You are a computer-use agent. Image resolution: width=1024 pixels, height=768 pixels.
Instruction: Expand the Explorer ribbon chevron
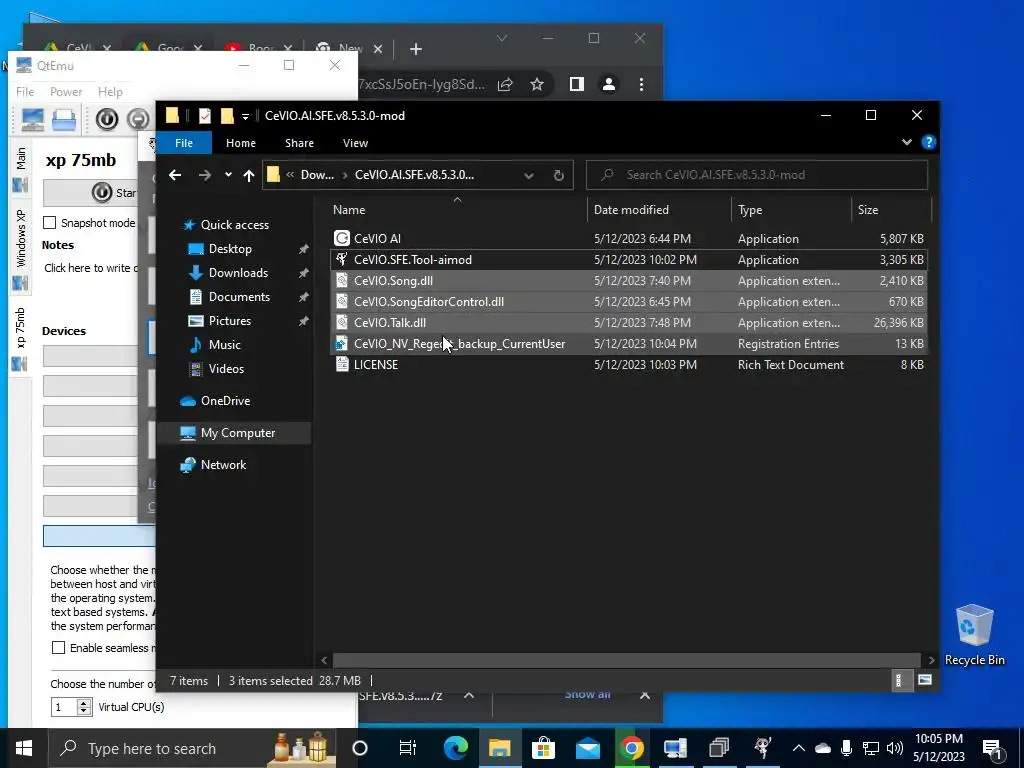pos(906,142)
